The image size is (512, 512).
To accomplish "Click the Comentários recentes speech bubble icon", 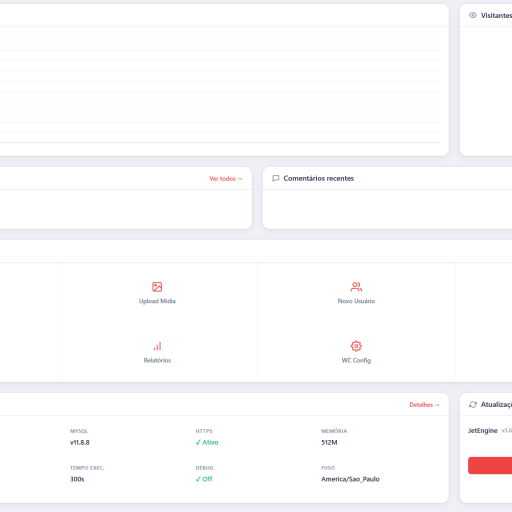I will tap(276, 178).
